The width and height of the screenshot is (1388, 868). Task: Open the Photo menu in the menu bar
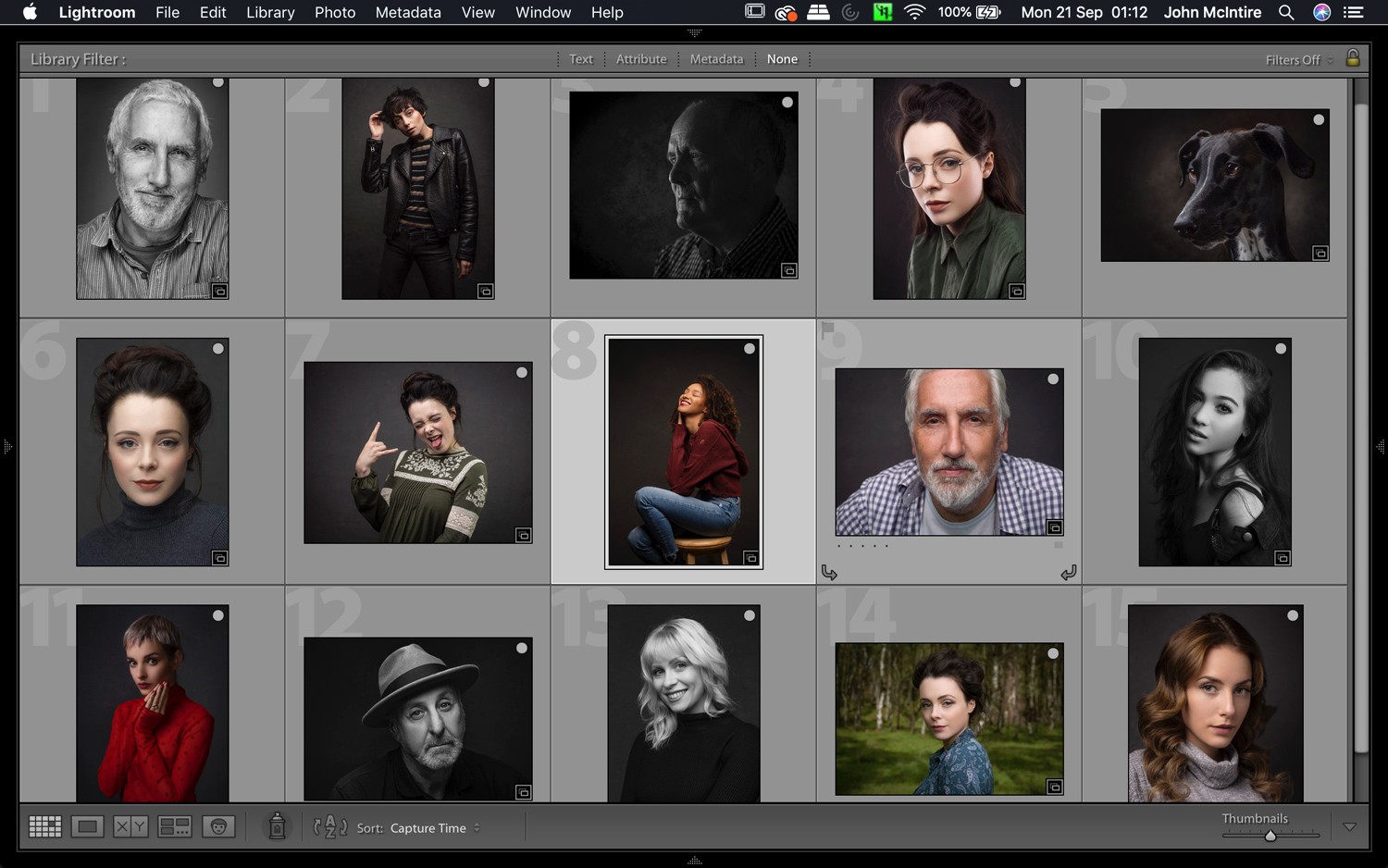point(335,12)
